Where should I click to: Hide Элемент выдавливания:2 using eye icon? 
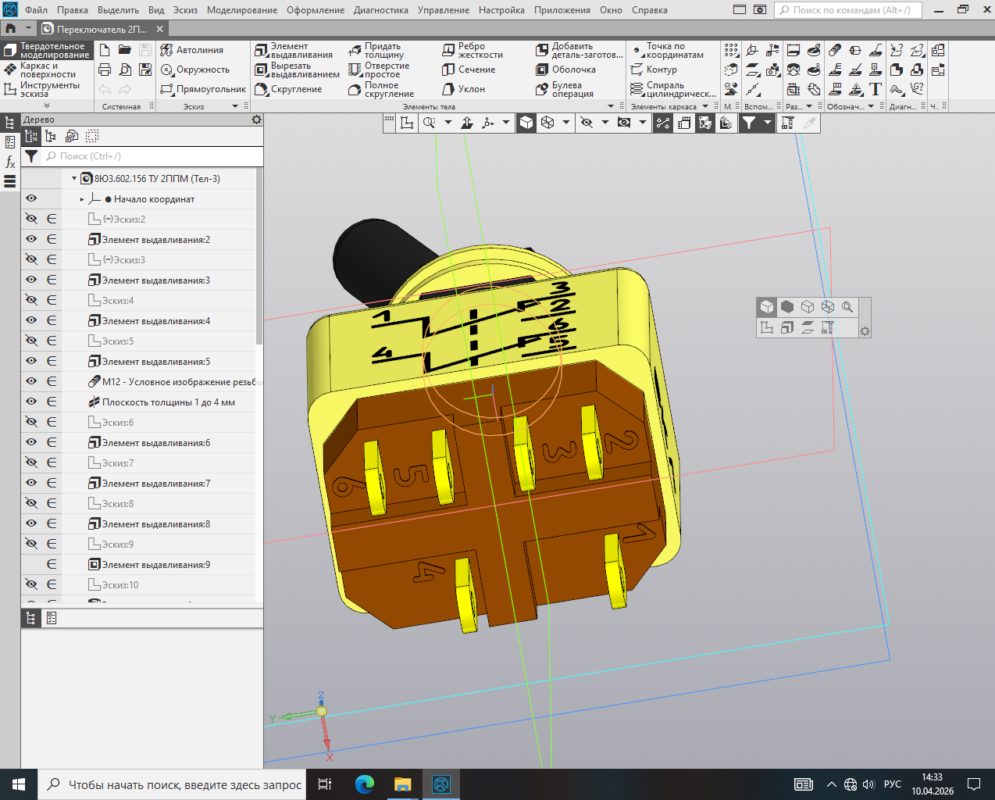pos(31,240)
